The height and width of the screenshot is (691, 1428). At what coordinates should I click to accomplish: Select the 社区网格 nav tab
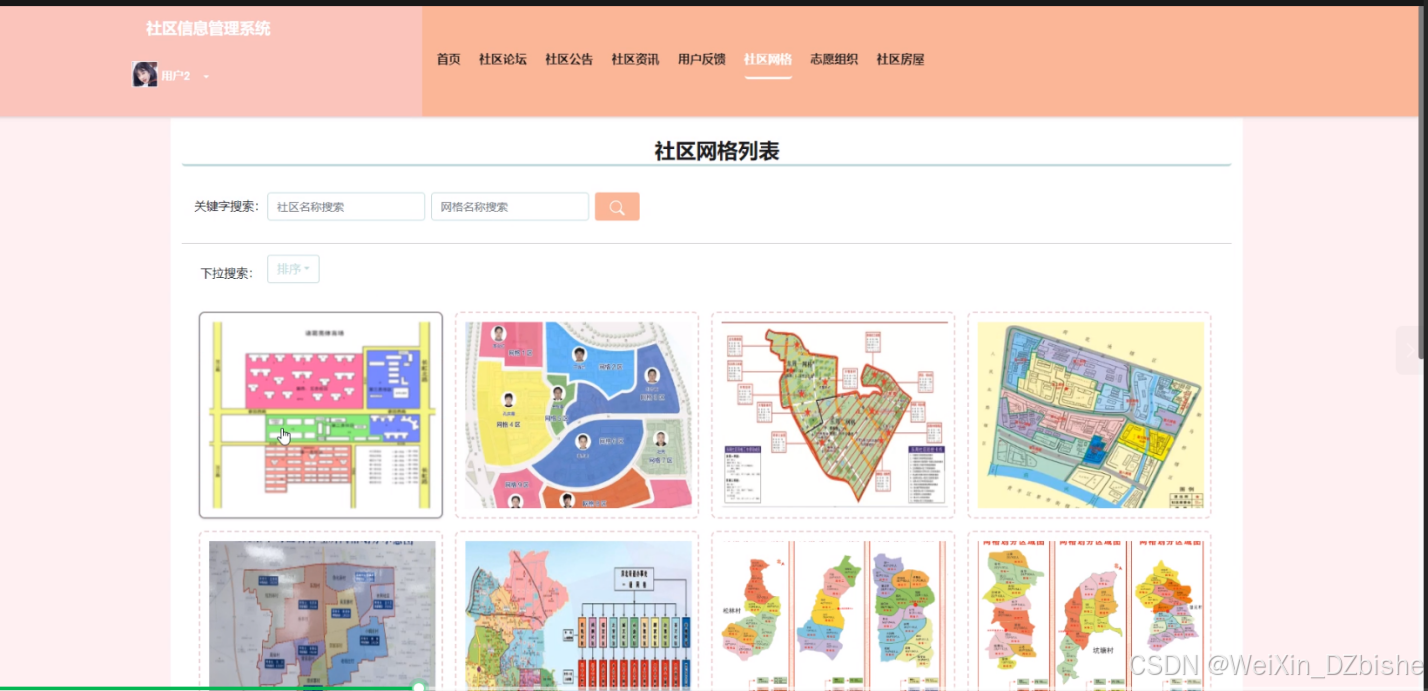pyautogui.click(x=768, y=59)
